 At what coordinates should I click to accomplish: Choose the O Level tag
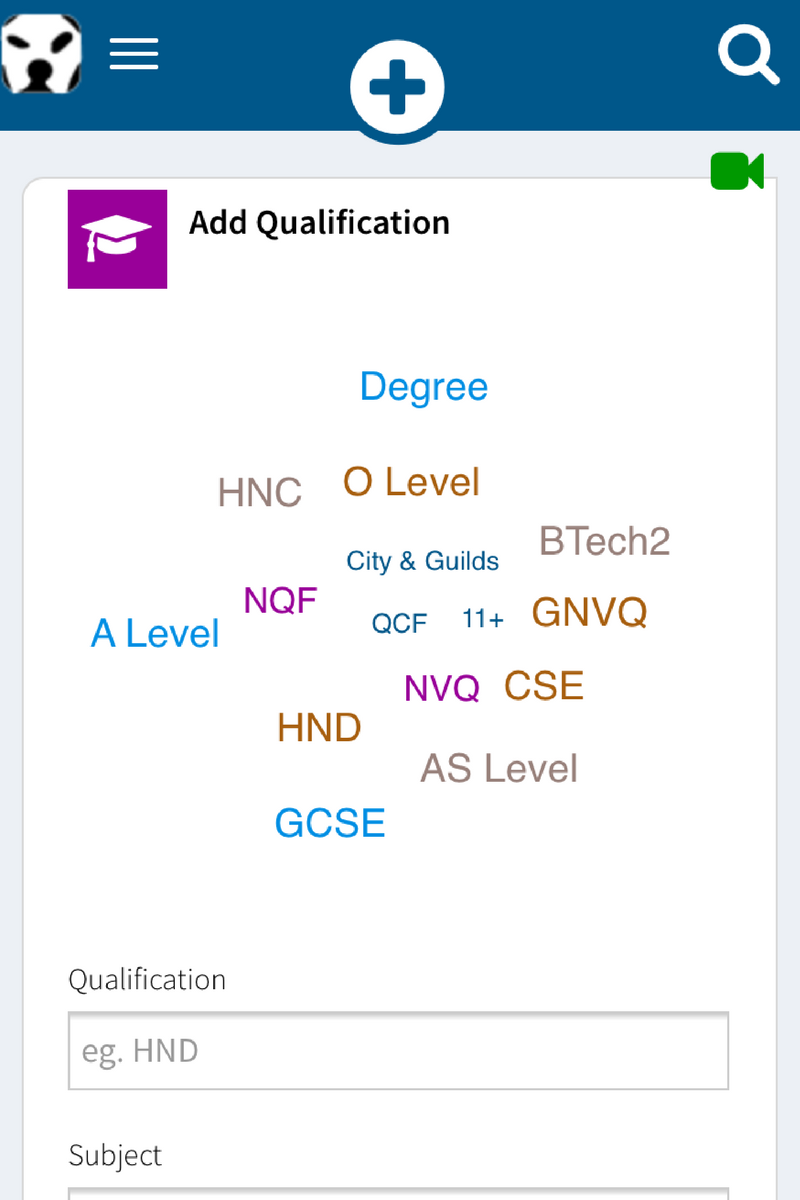(x=412, y=482)
